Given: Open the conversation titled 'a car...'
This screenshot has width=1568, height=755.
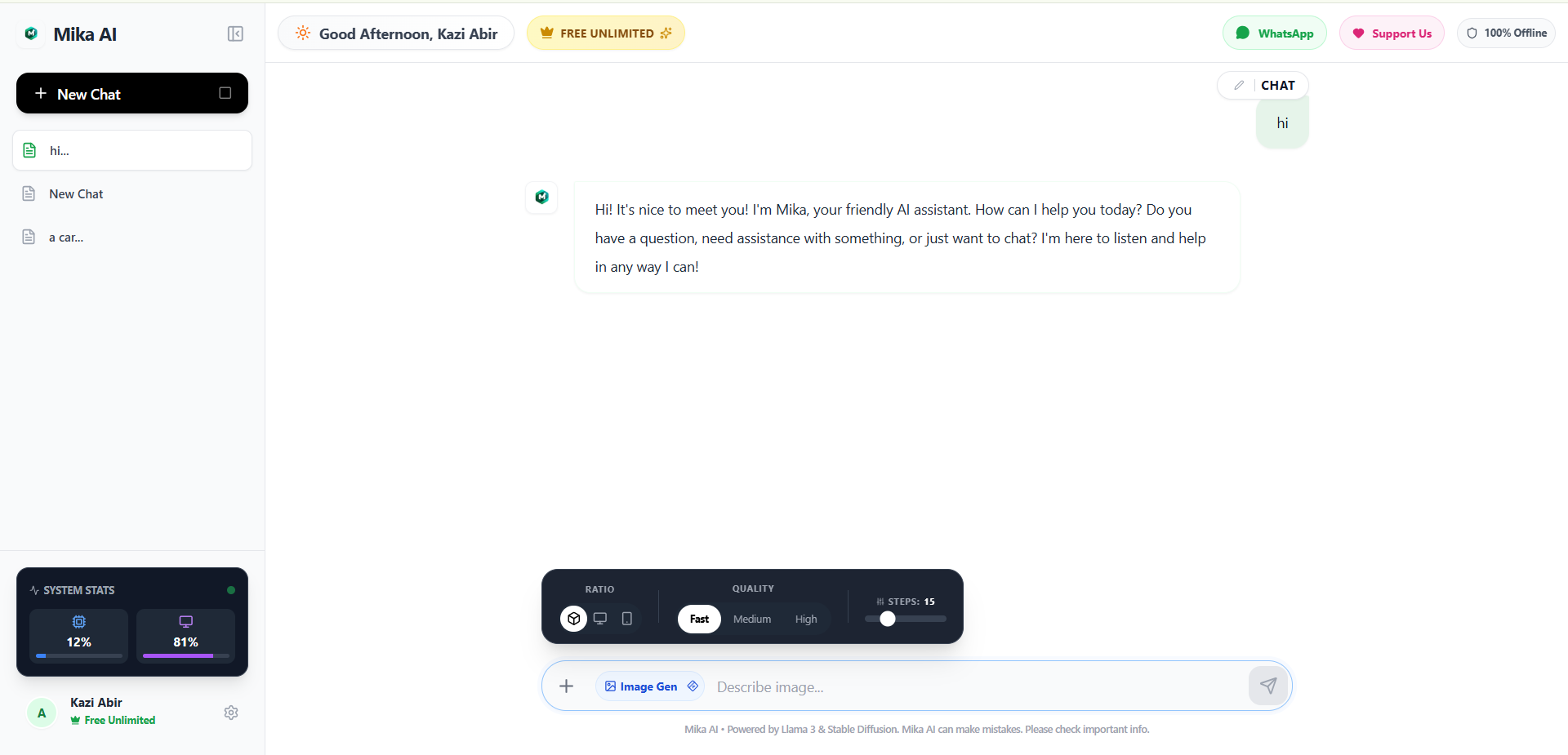Looking at the screenshot, I should [x=131, y=237].
